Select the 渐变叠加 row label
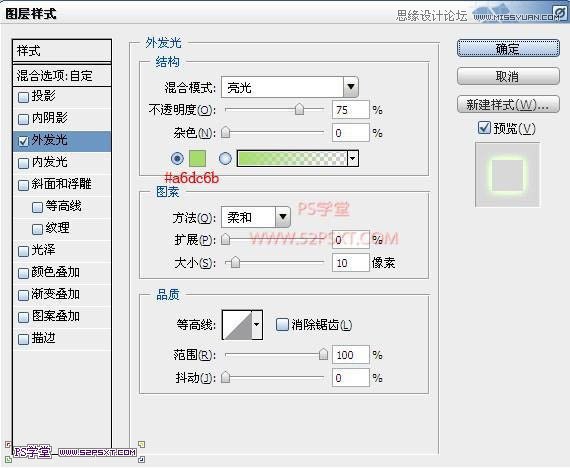Screen dimensions: 570x468 55,294
